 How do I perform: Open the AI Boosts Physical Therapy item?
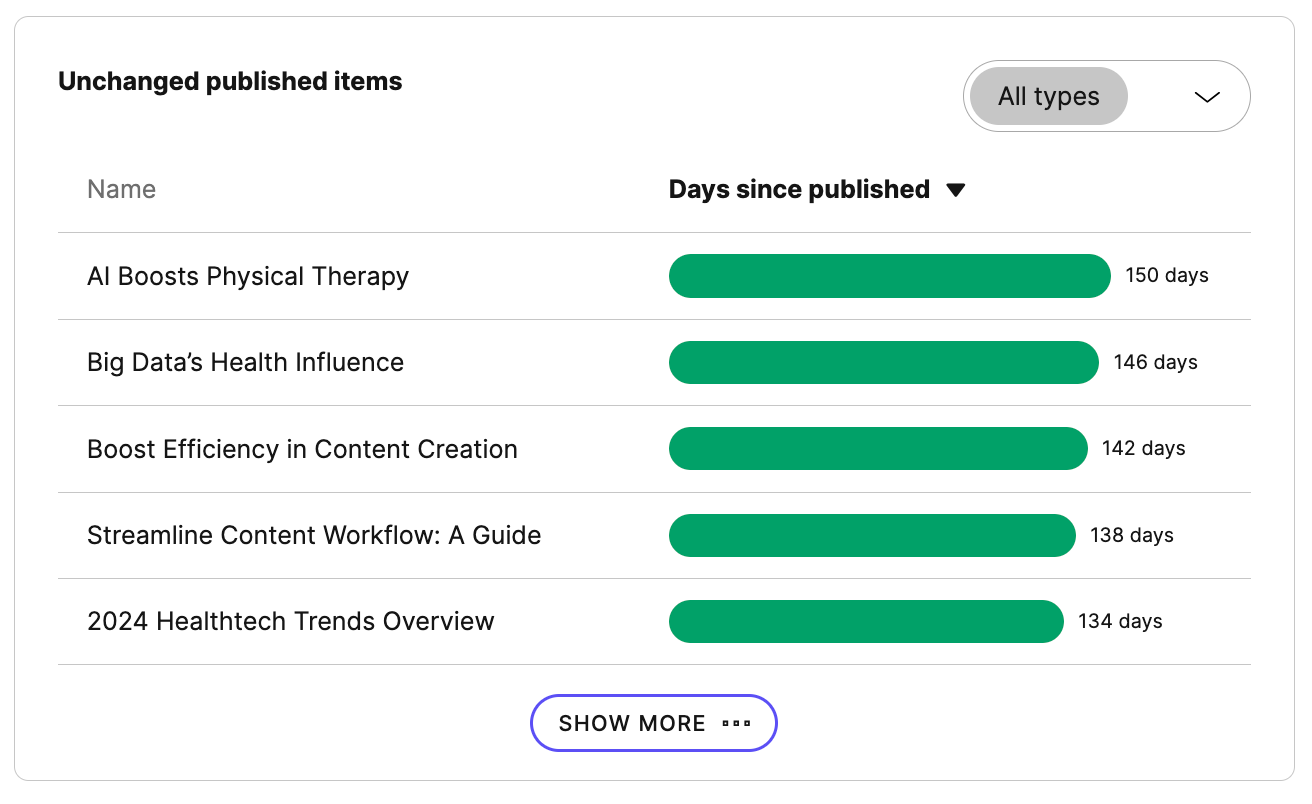point(248,276)
